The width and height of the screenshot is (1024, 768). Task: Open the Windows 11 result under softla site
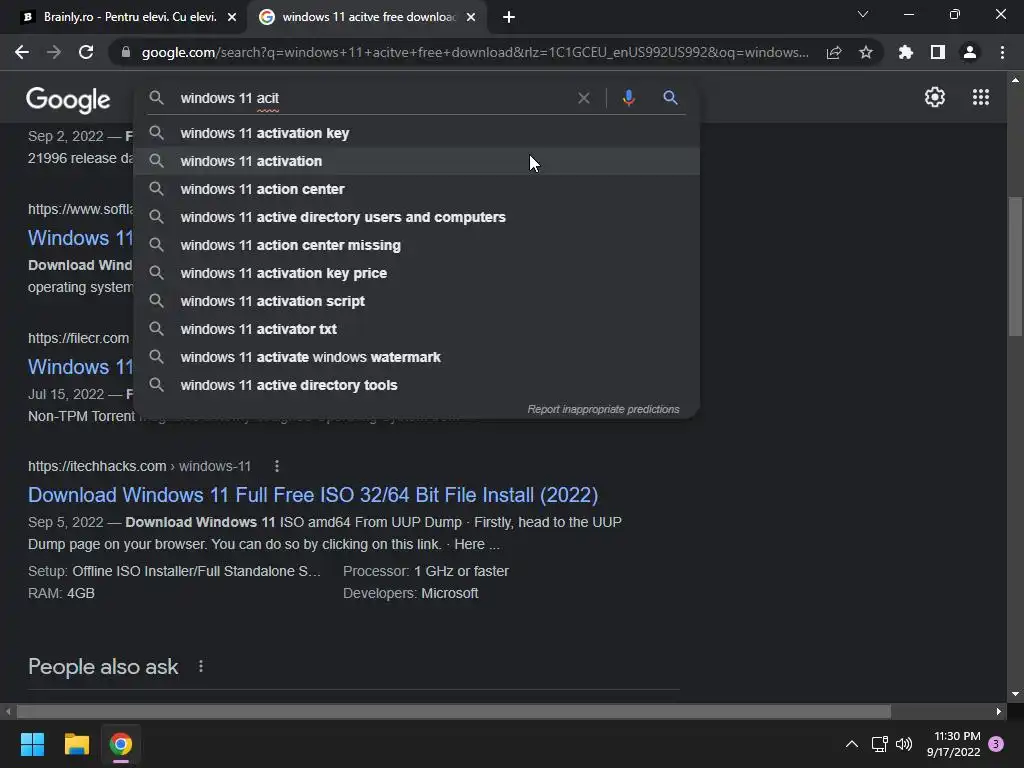coord(80,238)
